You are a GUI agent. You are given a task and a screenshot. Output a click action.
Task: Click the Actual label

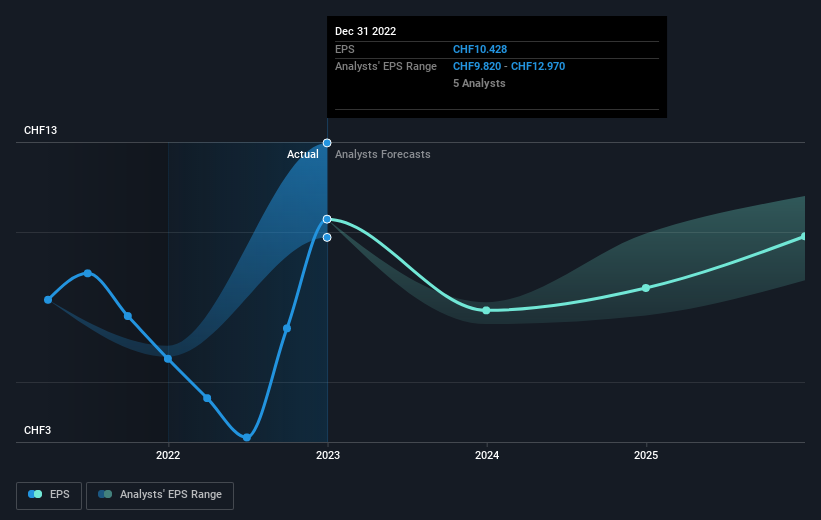click(x=303, y=154)
